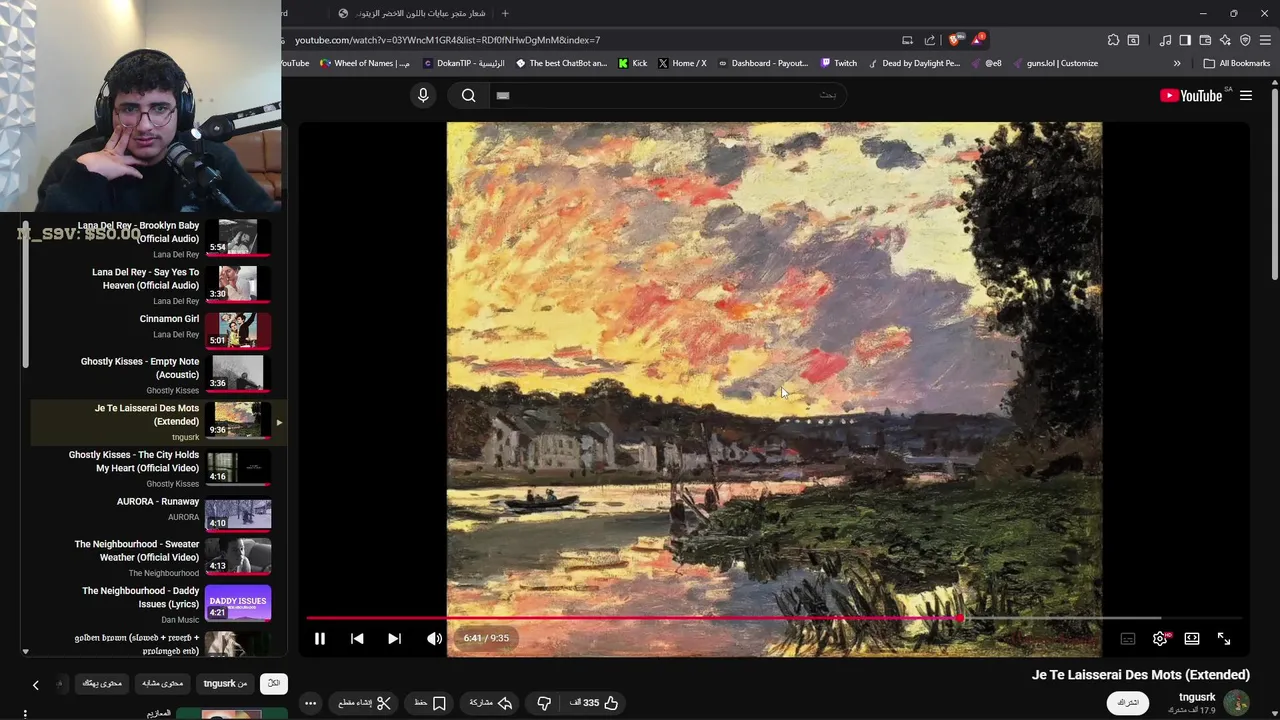The image size is (1280, 720).
Task: Open the All Bookmarks folder
Action: (1237, 63)
